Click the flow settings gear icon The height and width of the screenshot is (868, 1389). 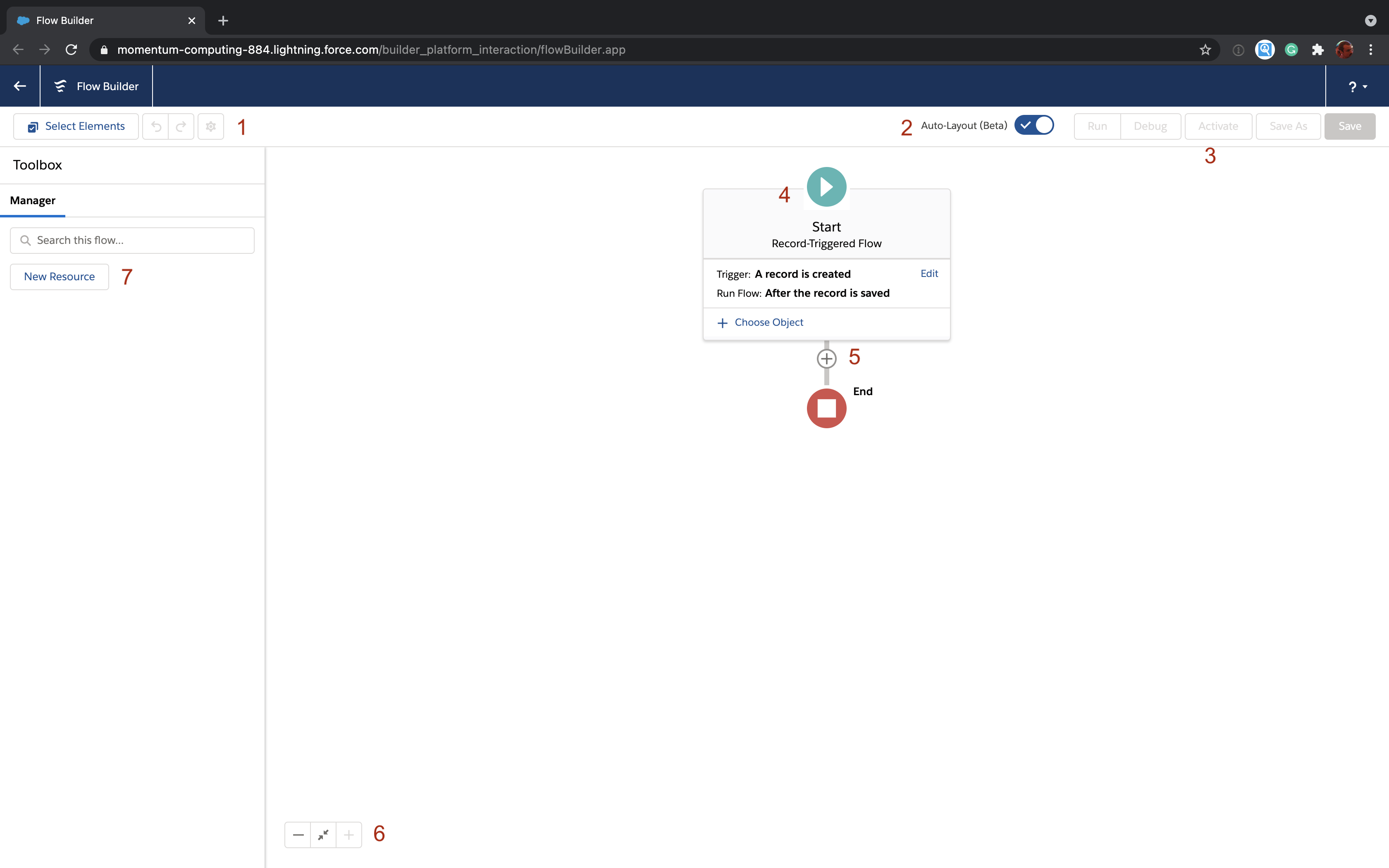coord(211,126)
